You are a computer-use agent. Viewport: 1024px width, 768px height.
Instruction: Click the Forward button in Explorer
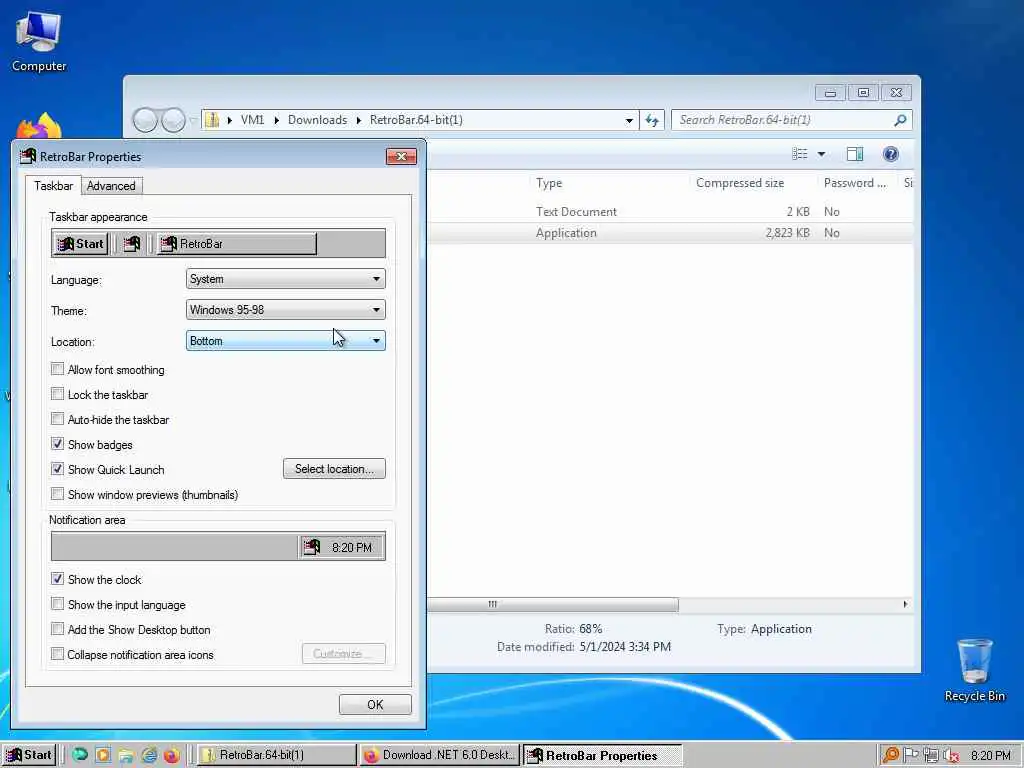173,120
